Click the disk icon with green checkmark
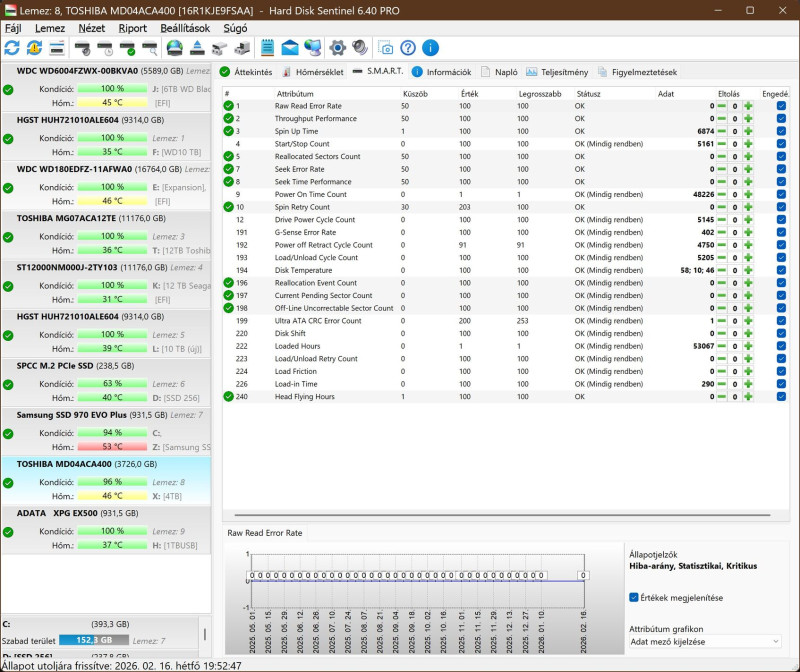The image size is (800, 672). pos(127,48)
